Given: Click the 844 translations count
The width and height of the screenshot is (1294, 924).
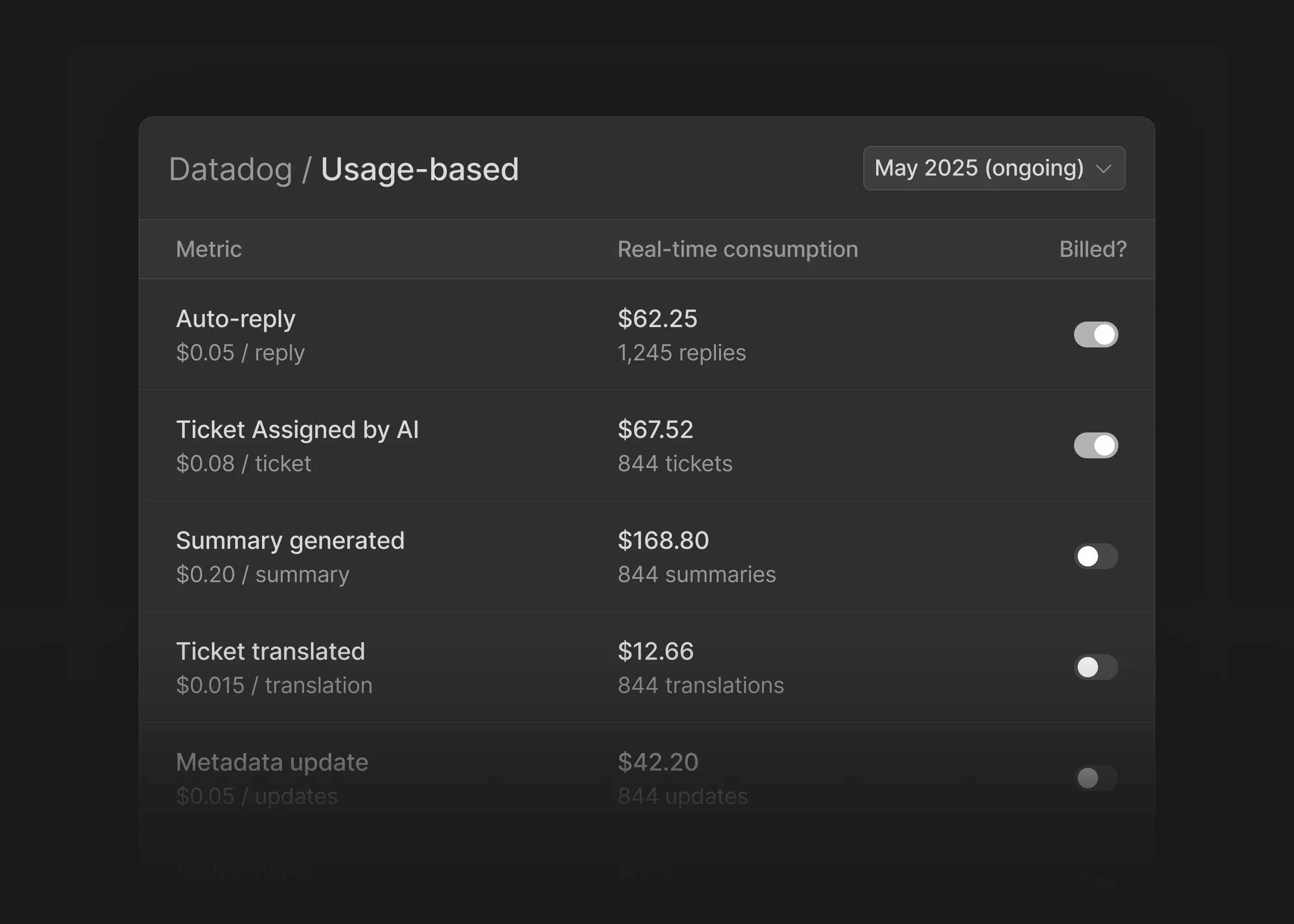Looking at the screenshot, I should 701,686.
